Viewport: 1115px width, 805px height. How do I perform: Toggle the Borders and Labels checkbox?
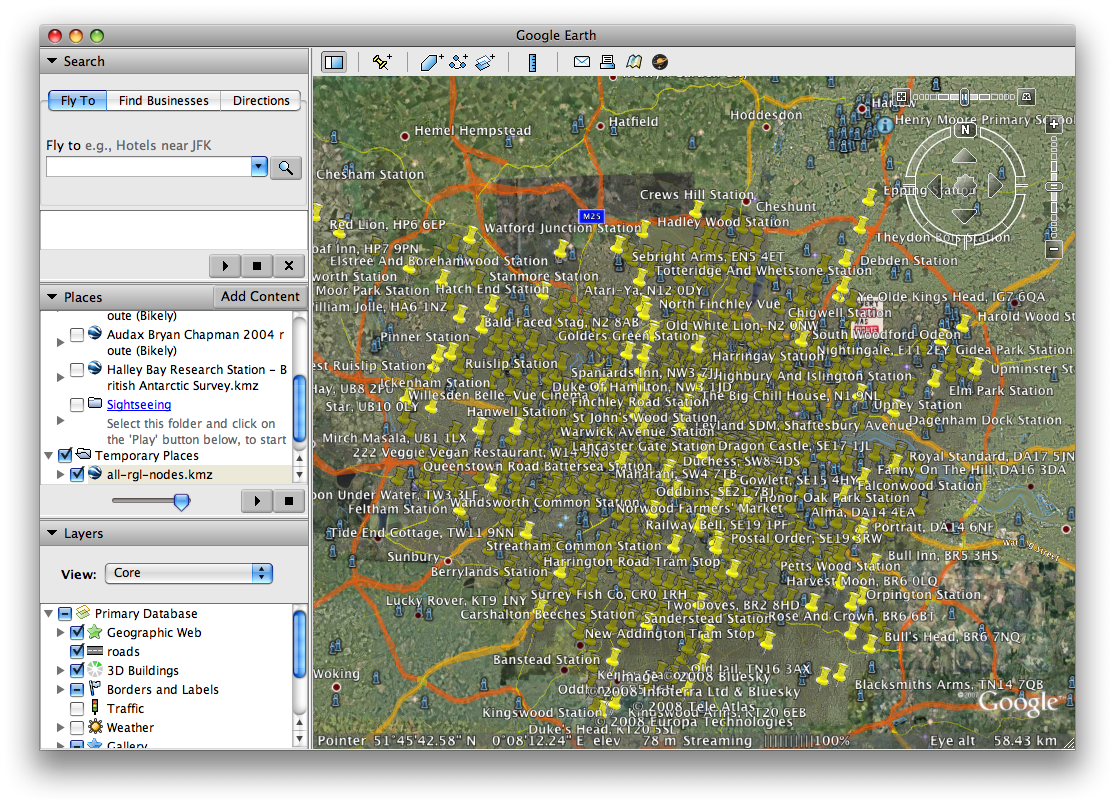77,689
